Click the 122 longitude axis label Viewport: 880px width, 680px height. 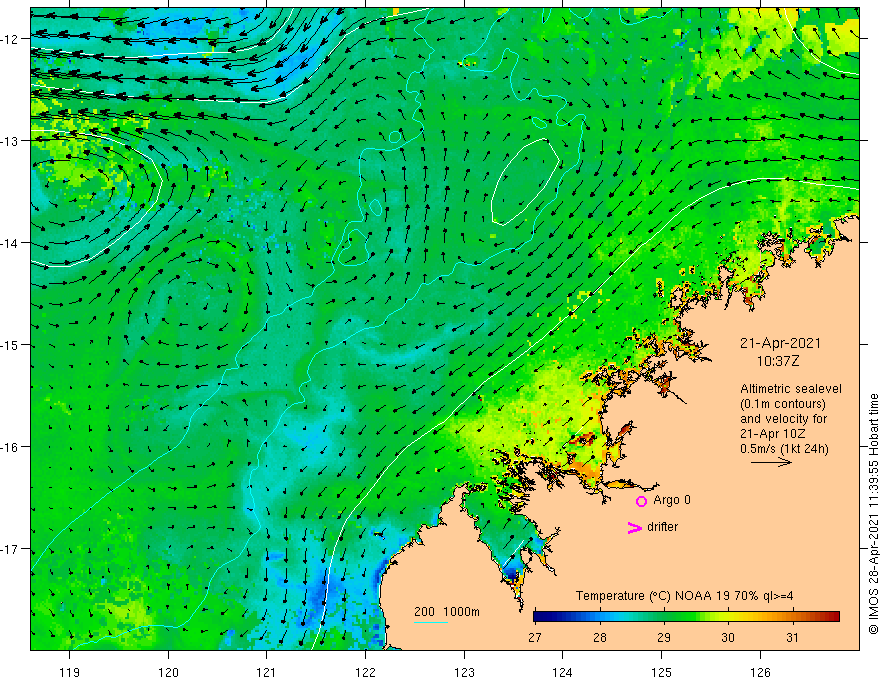(365, 672)
